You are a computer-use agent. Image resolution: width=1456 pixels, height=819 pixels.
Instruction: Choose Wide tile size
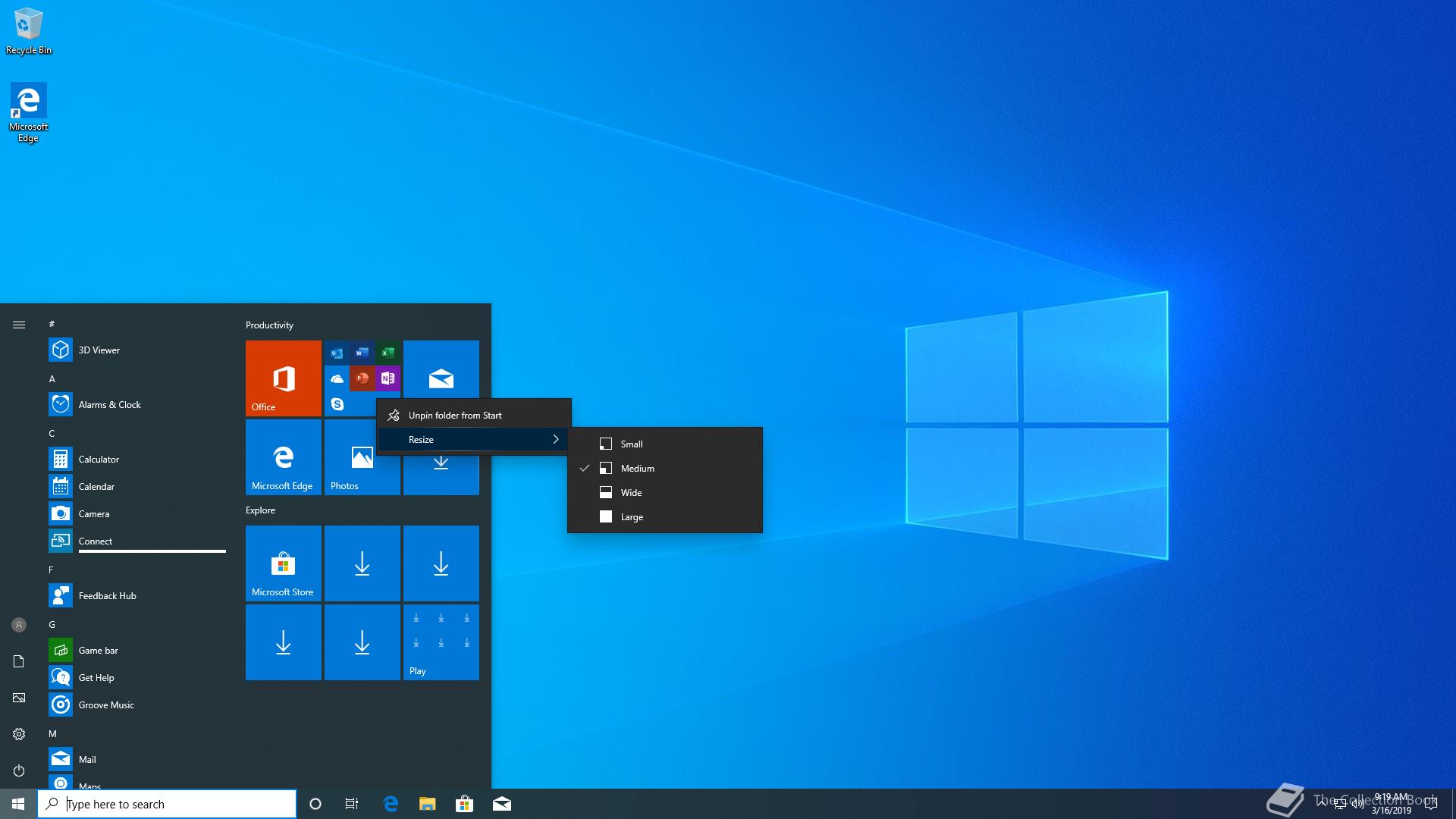(x=665, y=492)
